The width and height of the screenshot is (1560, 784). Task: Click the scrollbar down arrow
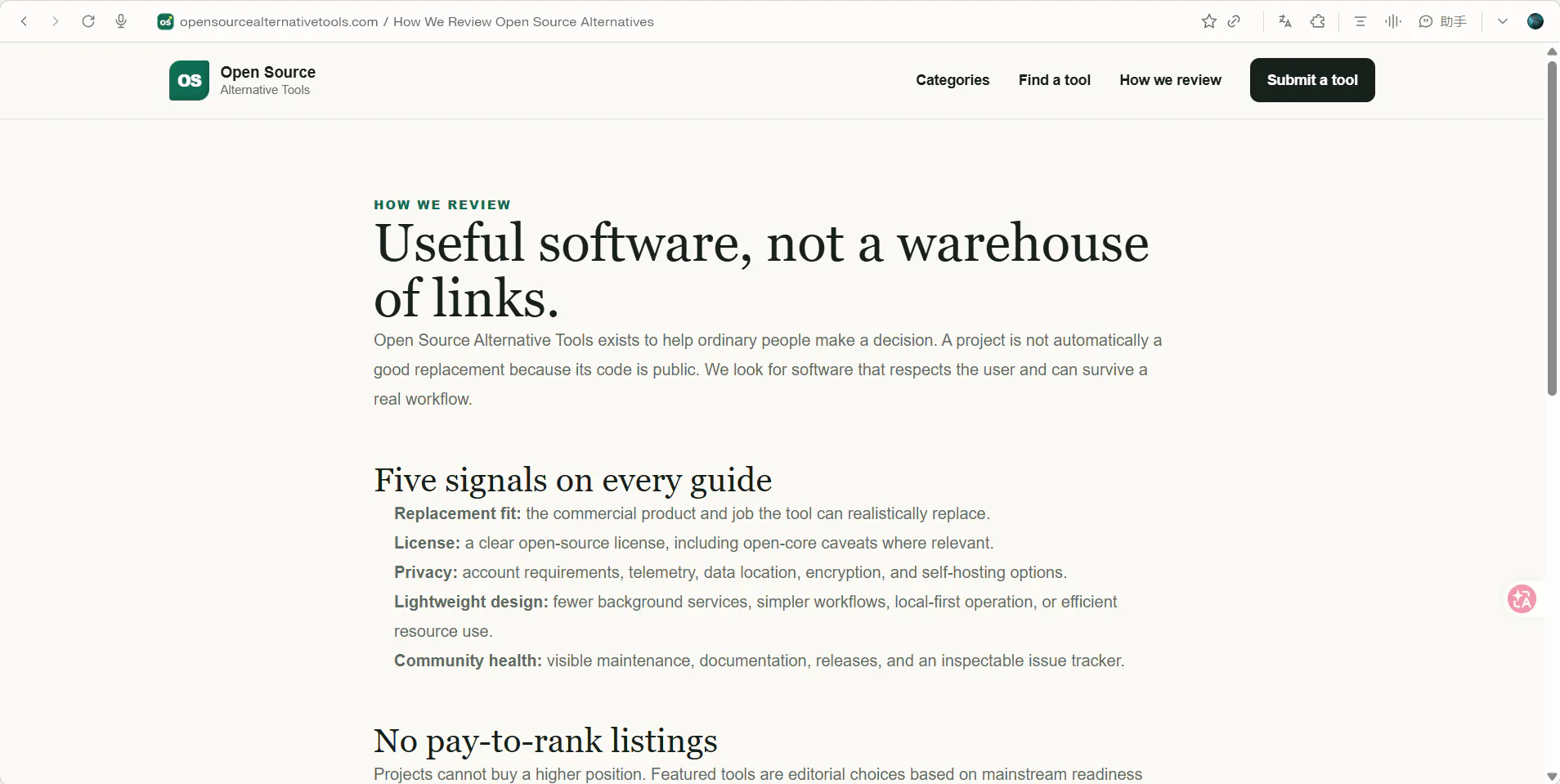[1552, 777]
